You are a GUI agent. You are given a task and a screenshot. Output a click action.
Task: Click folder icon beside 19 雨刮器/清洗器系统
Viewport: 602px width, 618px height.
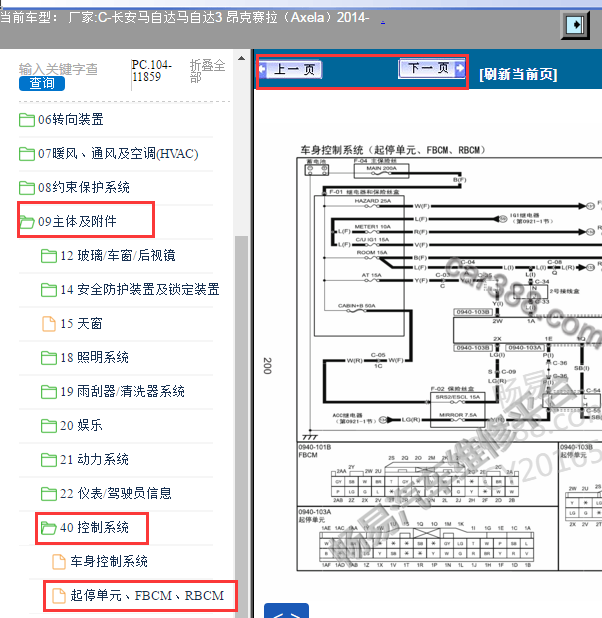(49, 392)
